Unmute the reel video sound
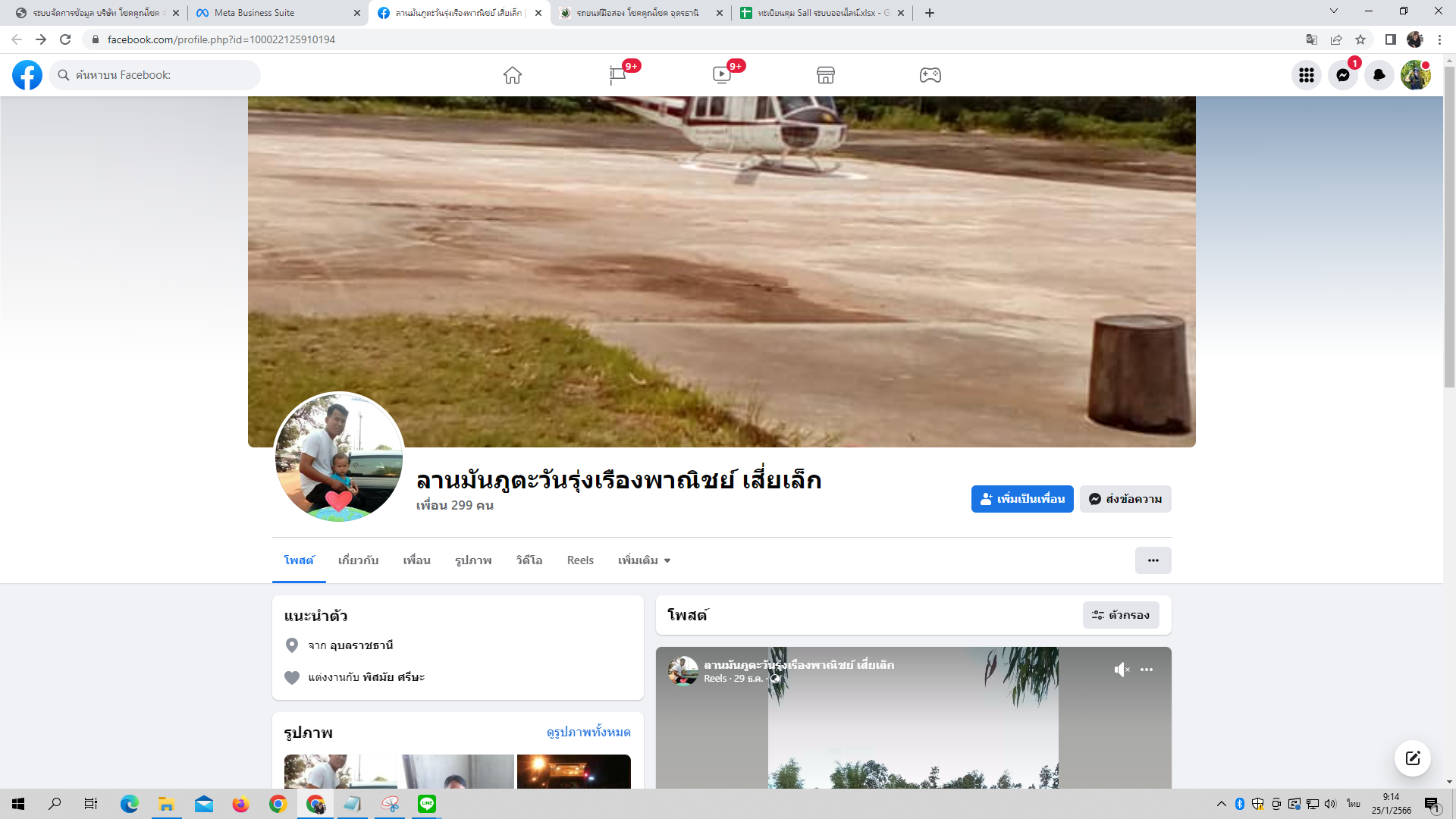Viewport: 1456px width, 819px height. click(1122, 670)
